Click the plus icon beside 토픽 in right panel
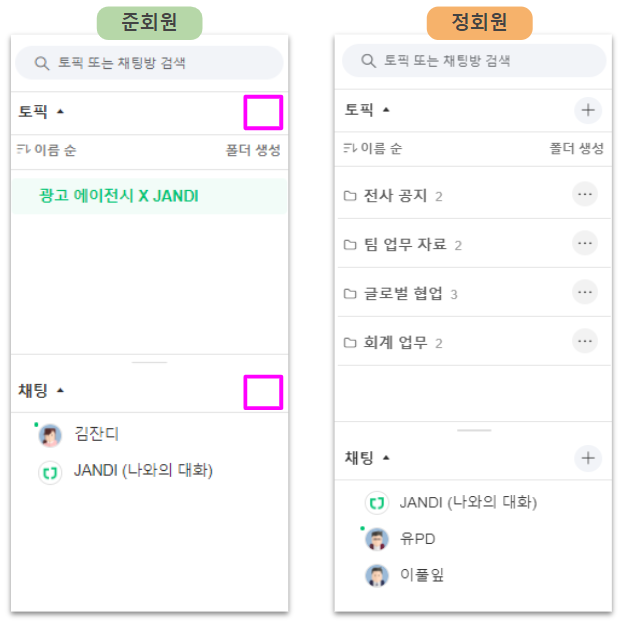The width and height of the screenshot is (622, 623). pos(588,110)
